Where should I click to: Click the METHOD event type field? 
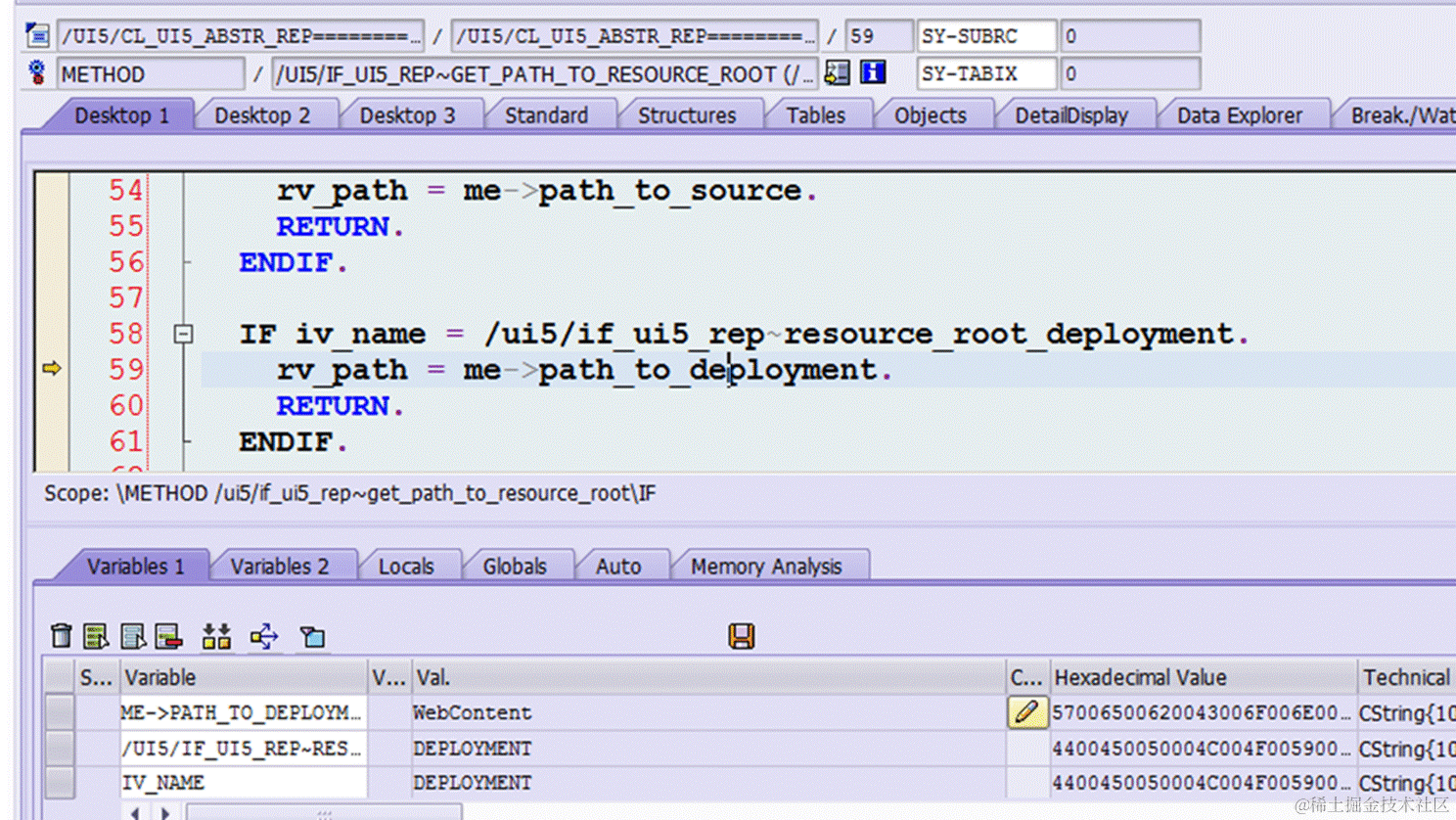point(150,73)
